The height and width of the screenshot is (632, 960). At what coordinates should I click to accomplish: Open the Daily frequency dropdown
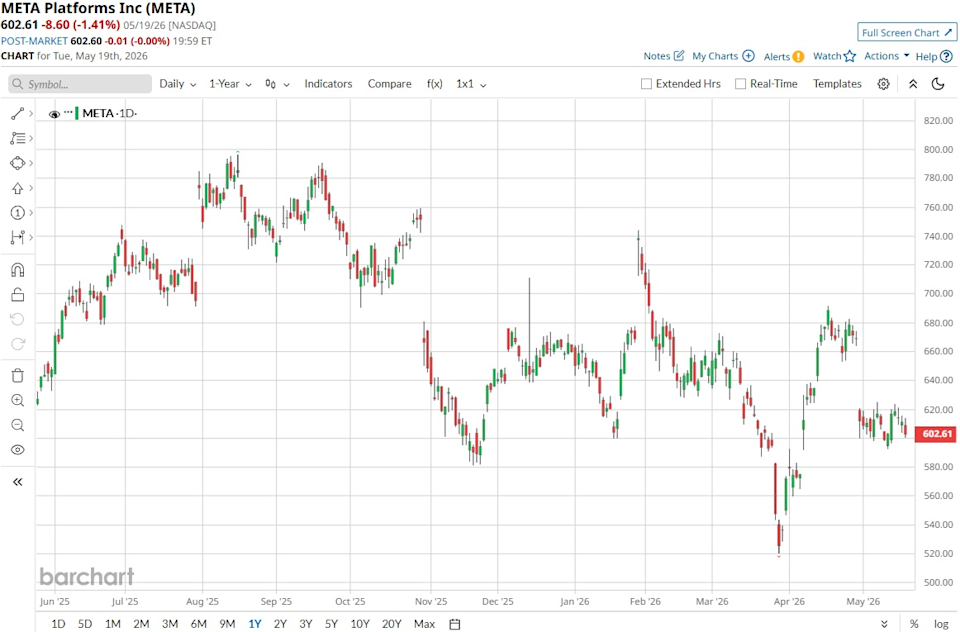[178, 84]
